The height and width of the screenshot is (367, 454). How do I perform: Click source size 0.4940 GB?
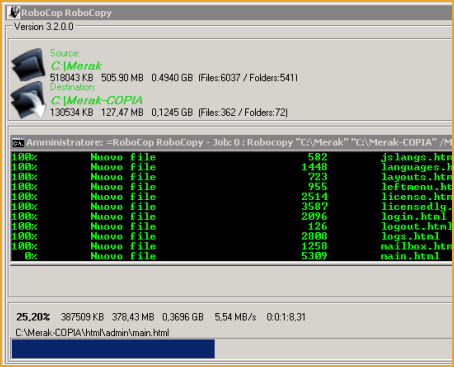click(x=172, y=78)
